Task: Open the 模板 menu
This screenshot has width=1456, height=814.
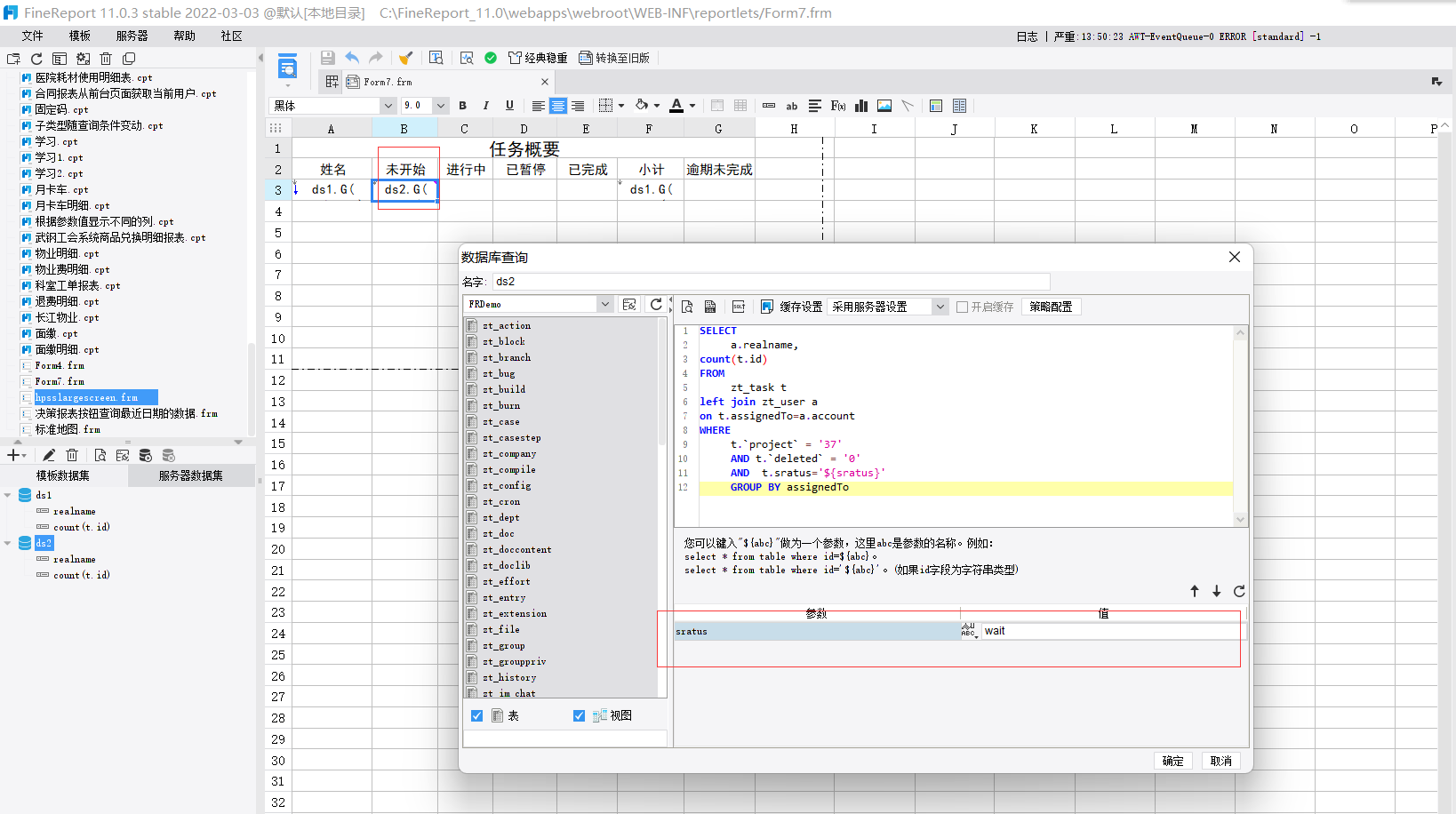Action: click(80, 36)
